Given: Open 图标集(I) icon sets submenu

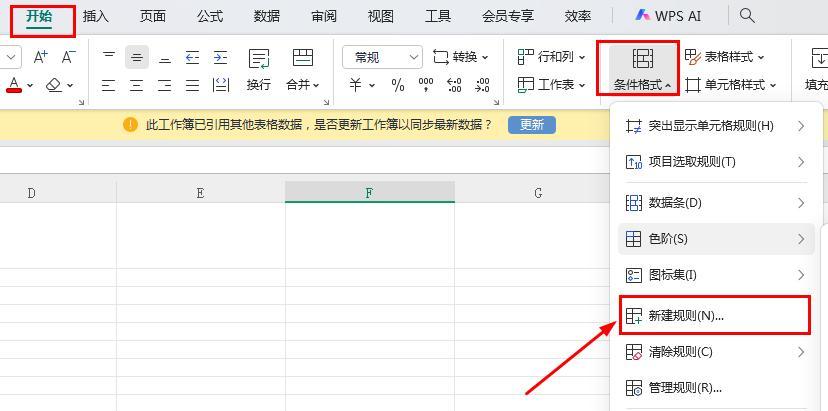Looking at the screenshot, I should (x=716, y=275).
